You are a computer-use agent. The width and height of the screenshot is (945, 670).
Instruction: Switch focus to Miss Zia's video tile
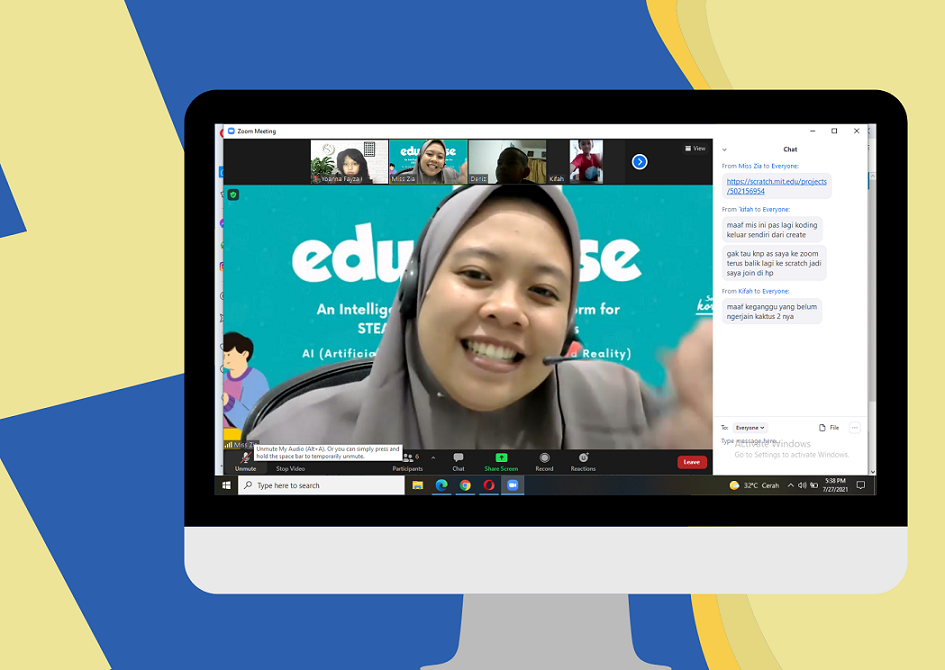430,160
